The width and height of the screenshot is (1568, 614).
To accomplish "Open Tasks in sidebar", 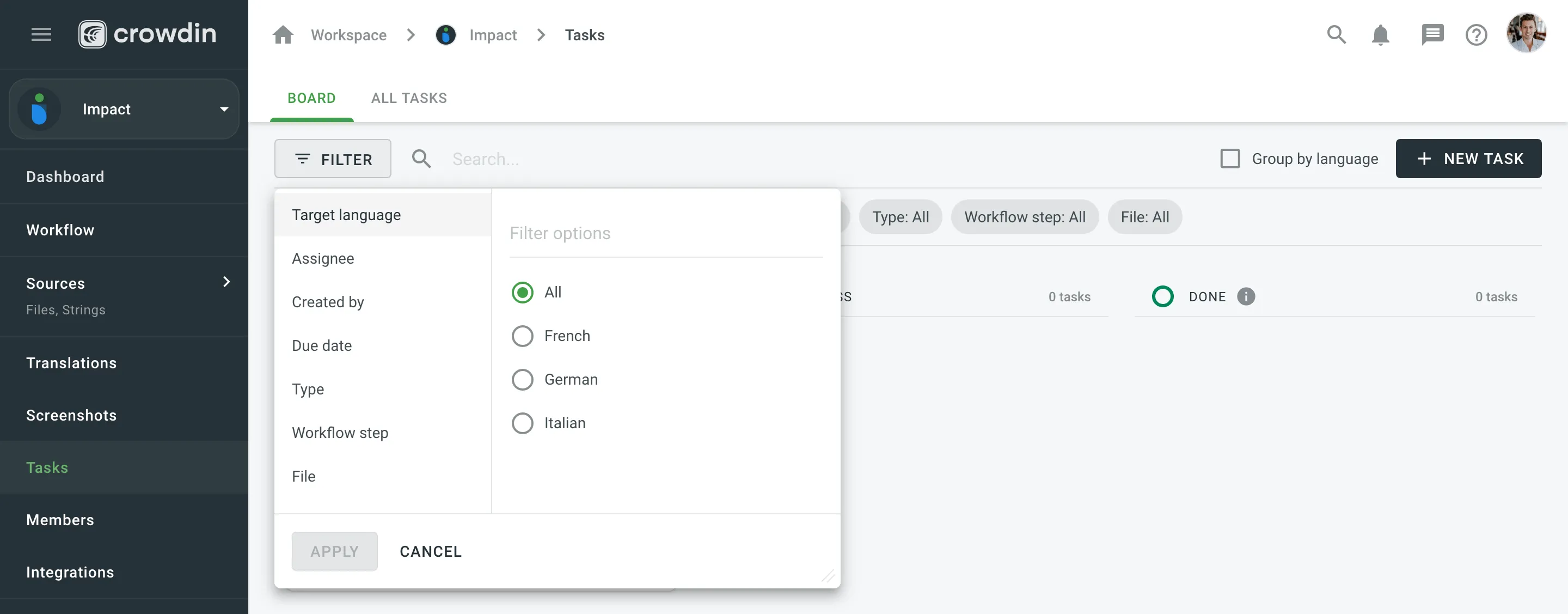I will (124, 468).
